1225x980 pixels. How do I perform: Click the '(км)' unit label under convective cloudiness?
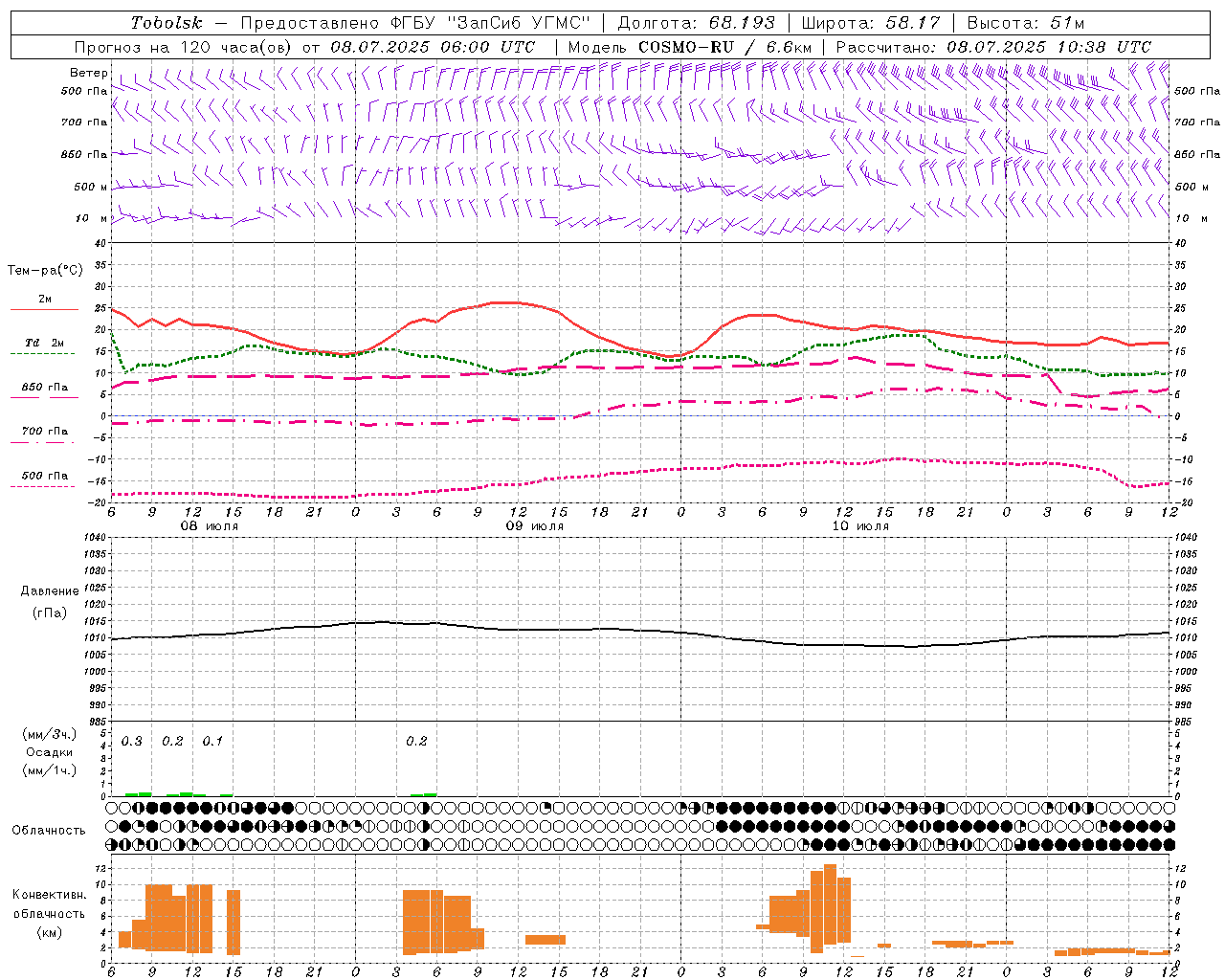pyautogui.click(x=50, y=932)
